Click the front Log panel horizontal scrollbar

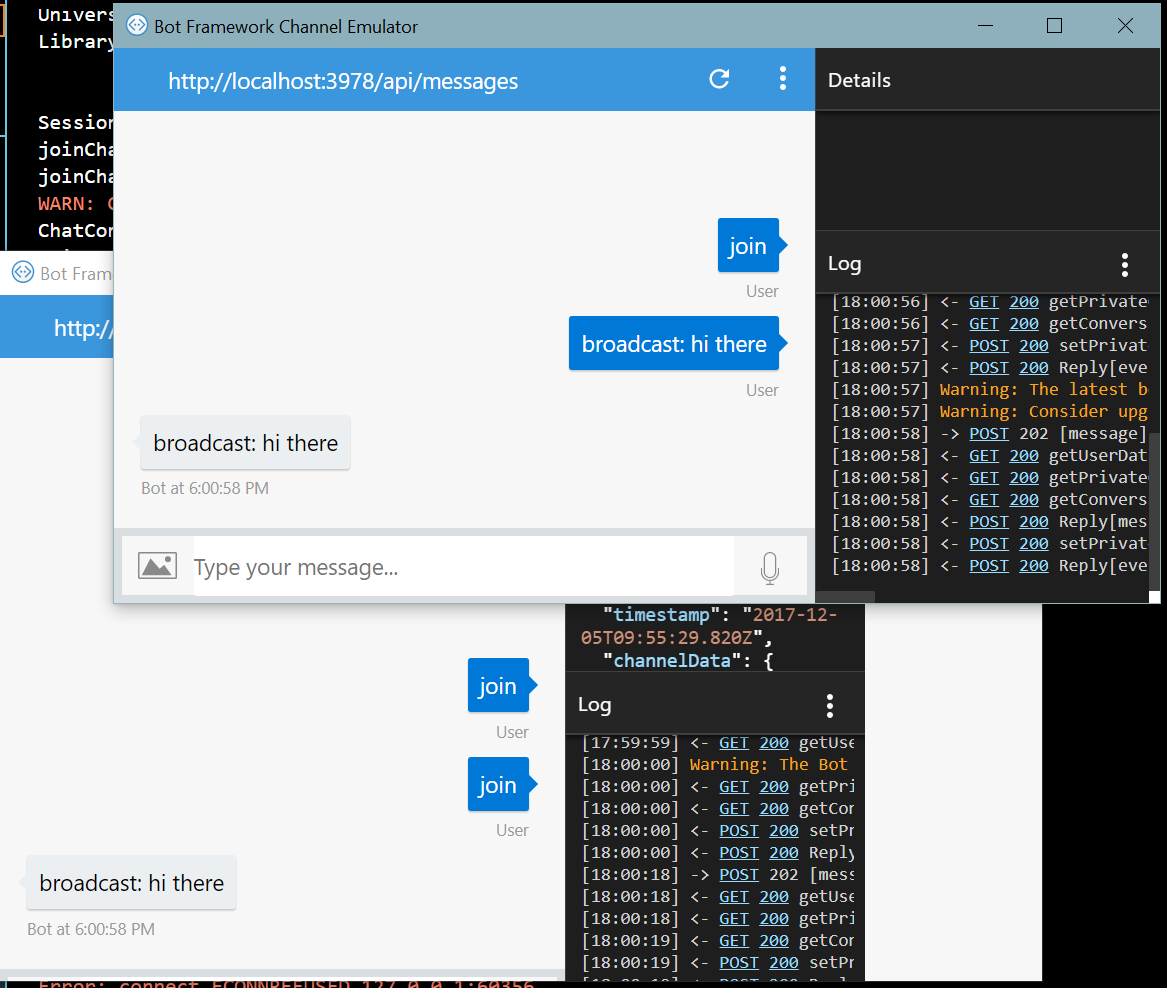(845, 597)
